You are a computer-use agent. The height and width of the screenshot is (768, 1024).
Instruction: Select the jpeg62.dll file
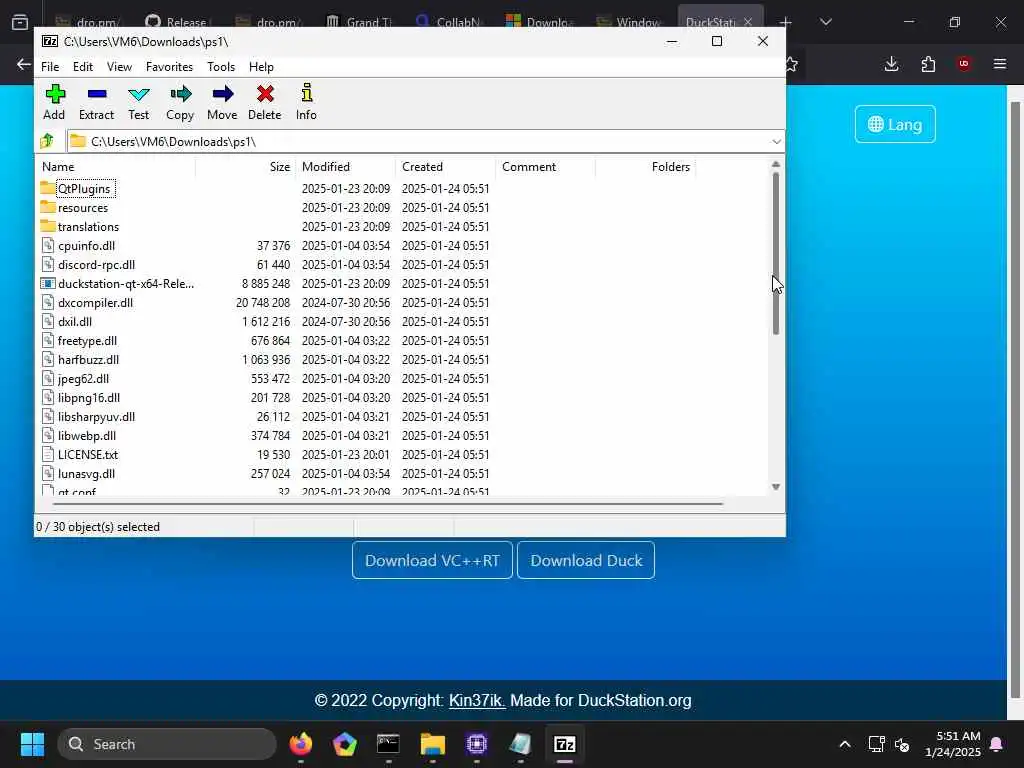(84, 378)
